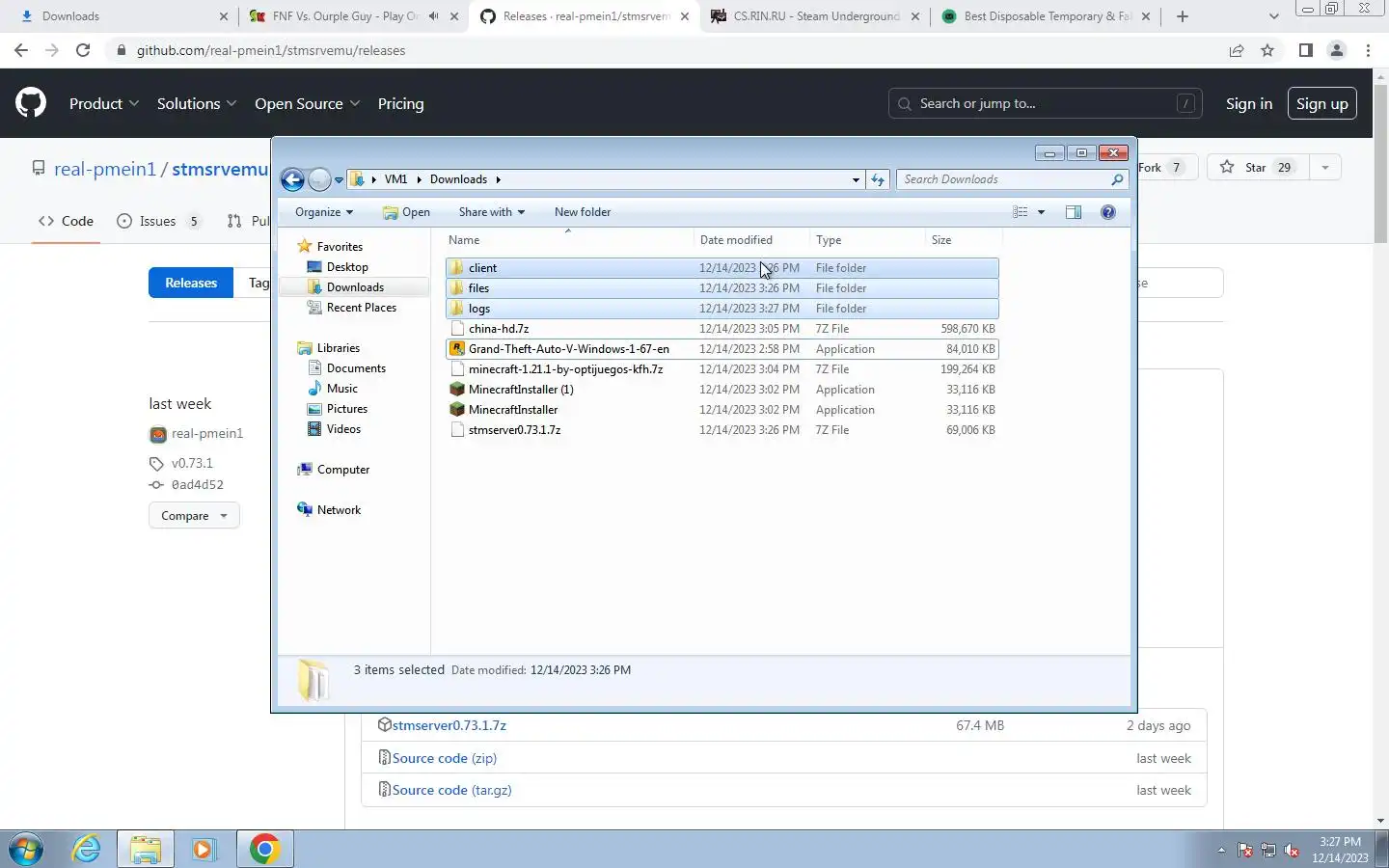Open the real-pmein1 owner link
Image resolution: width=1389 pixels, height=868 pixels.
tap(105, 169)
